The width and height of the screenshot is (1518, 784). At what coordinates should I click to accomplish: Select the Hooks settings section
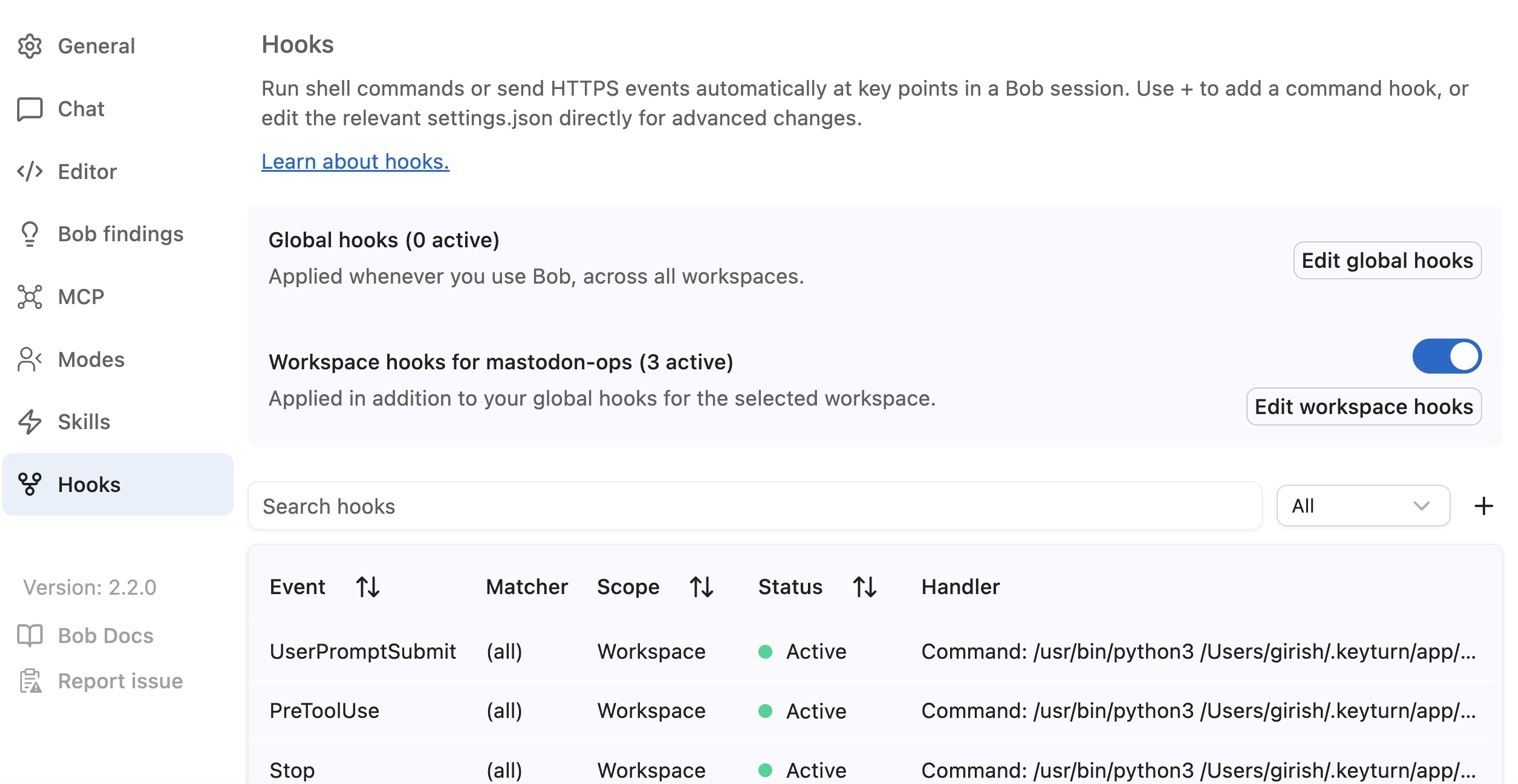(x=117, y=484)
